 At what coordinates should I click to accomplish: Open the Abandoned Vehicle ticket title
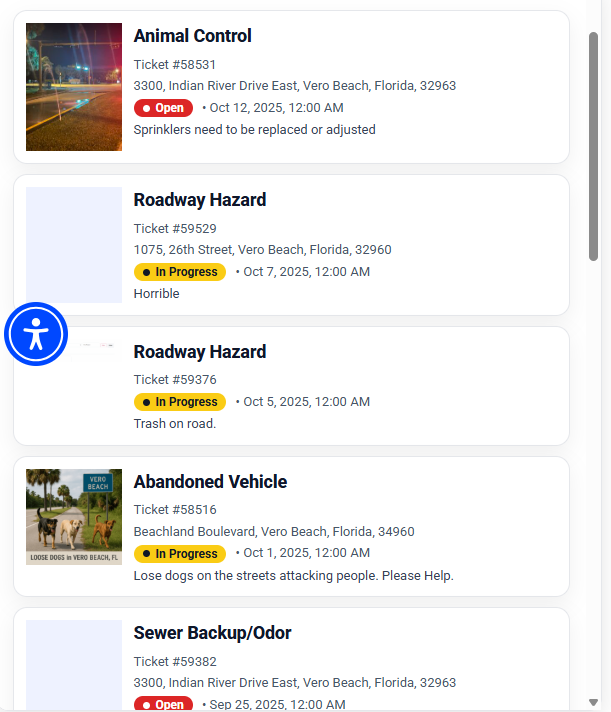click(210, 482)
